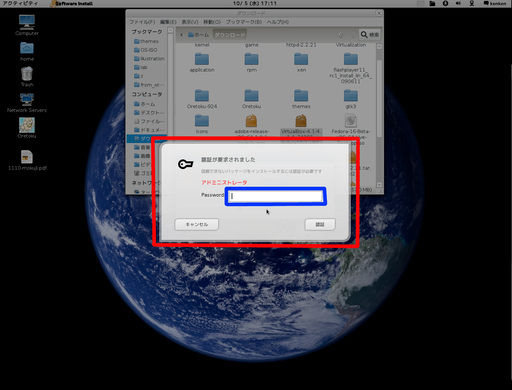Click the back navigation arrow in file manager

[341, 35]
